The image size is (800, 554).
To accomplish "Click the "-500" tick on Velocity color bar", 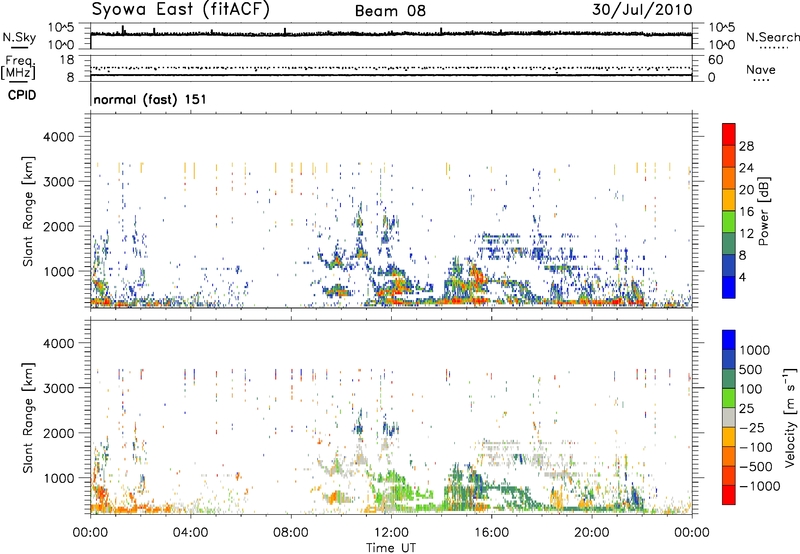I will coord(756,466).
